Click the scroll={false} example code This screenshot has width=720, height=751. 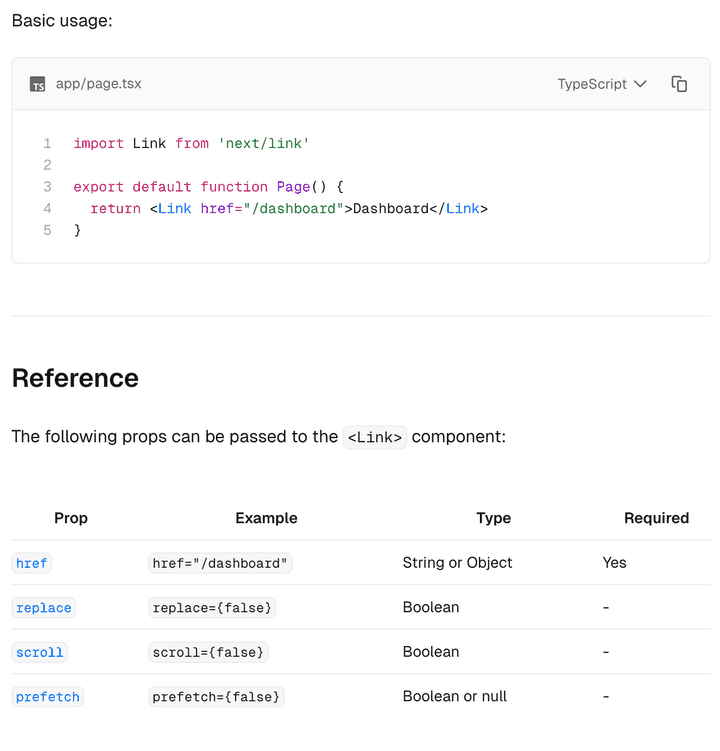click(208, 652)
